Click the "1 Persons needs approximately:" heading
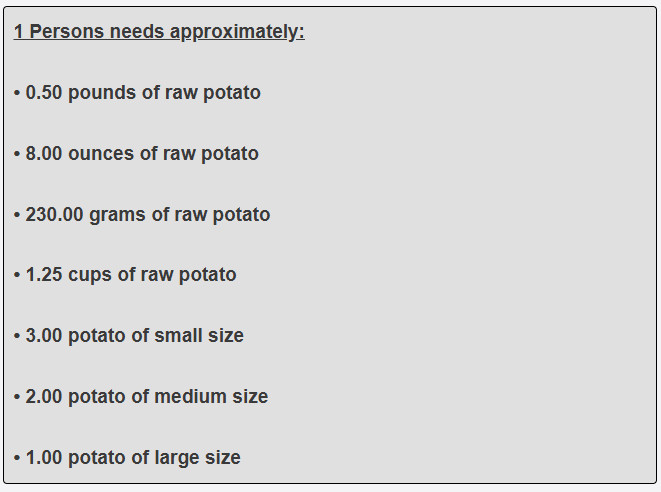The height and width of the screenshot is (492, 661). pyautogui.click(x=159, y=32)
